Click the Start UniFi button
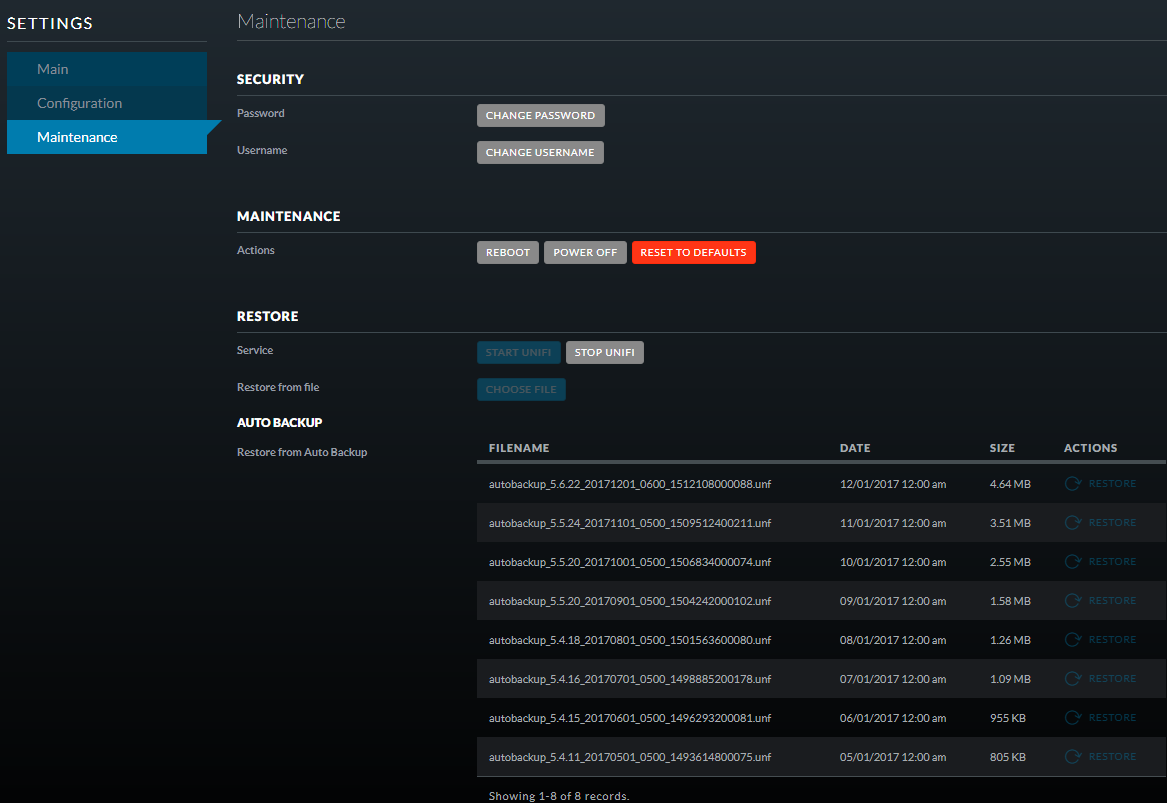Screen dimensions: 1167x803 click(518, 353)
